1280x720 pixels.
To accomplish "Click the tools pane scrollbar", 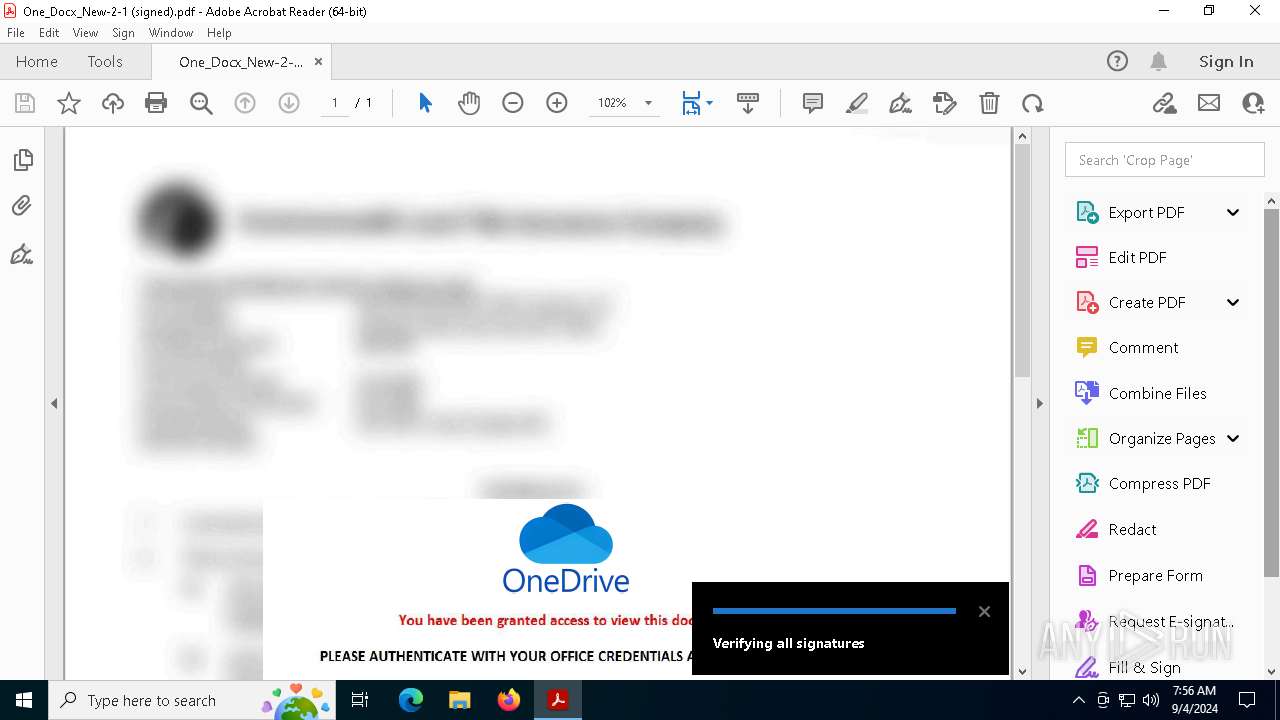I will pos(1272,392).
